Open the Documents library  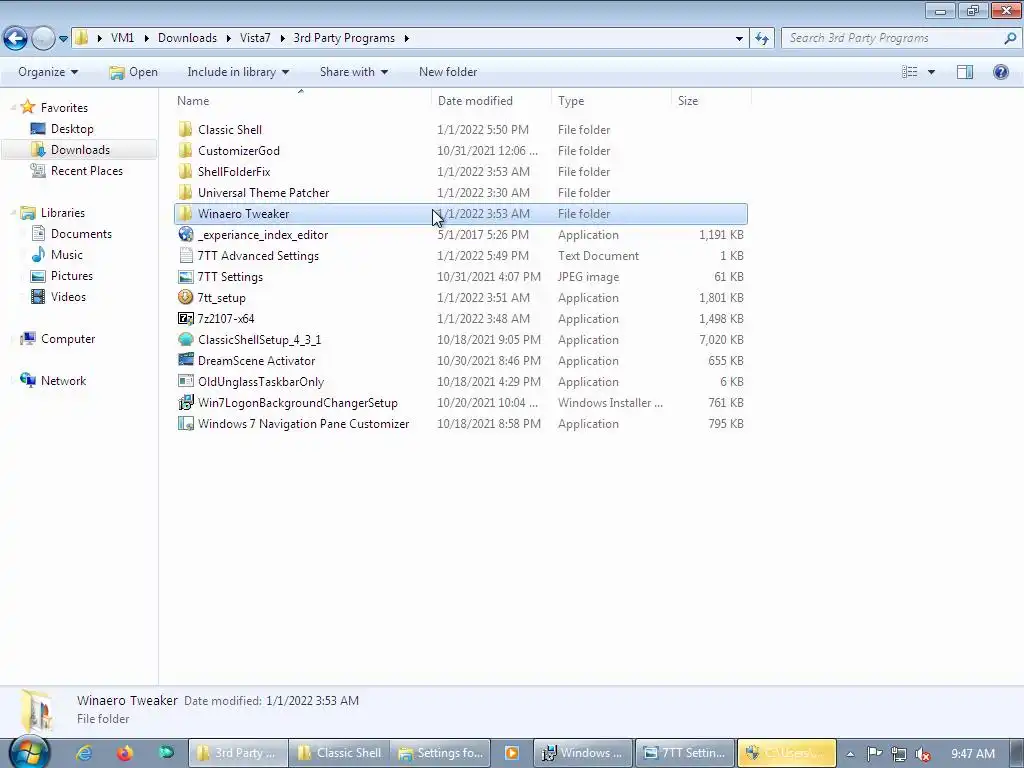tap(81, 234)
